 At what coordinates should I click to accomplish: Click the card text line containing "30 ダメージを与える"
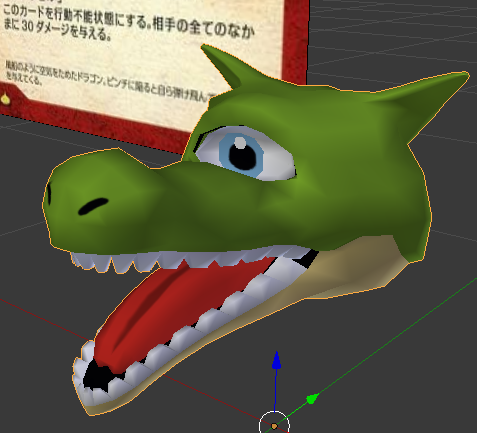(57, 29)
